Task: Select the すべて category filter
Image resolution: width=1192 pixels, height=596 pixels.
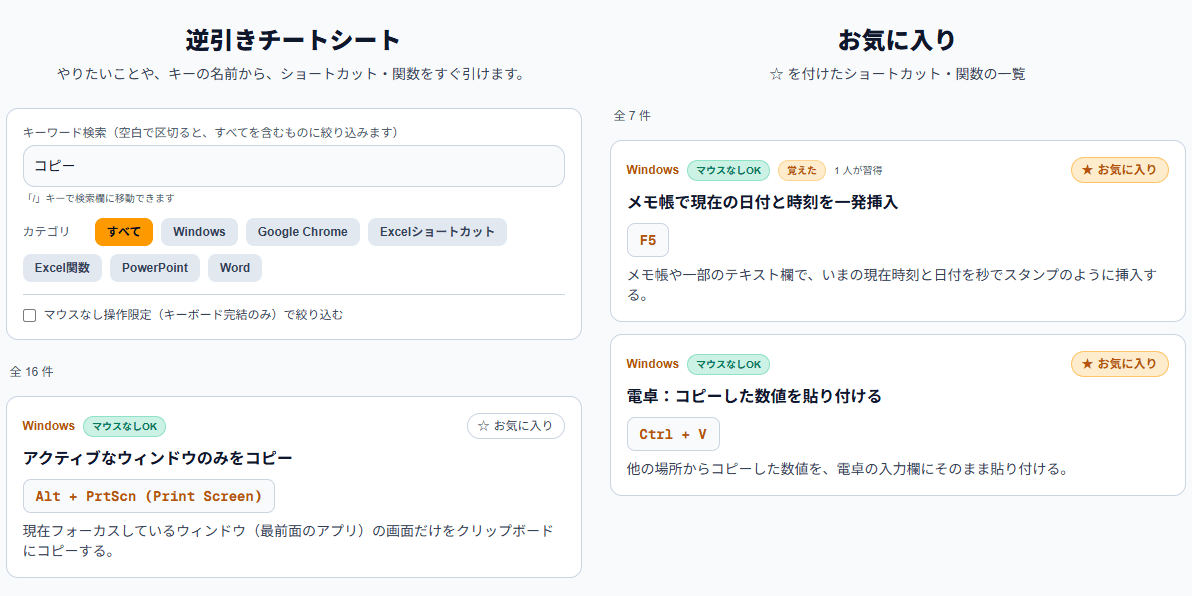Action: click(124, 232)
